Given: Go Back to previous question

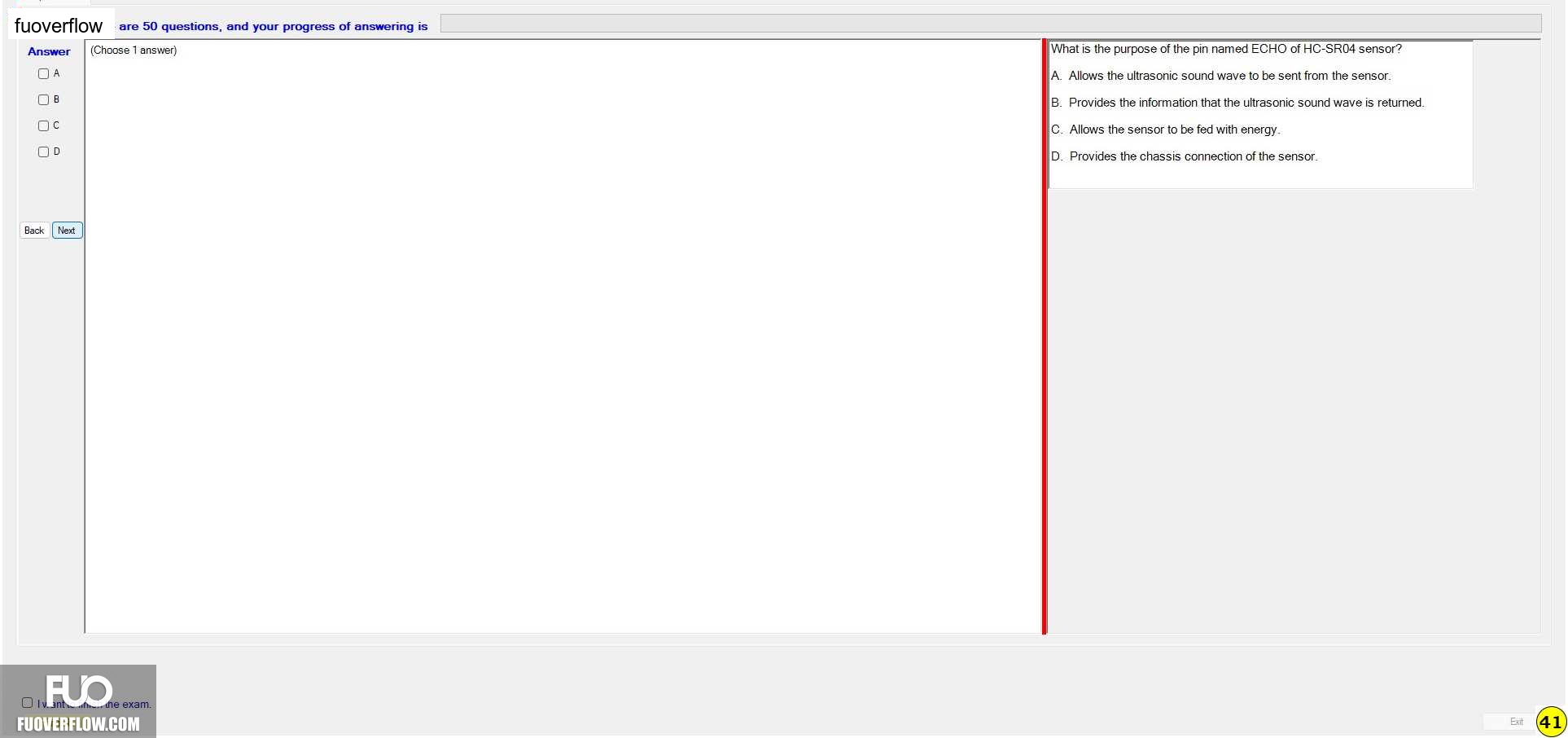Looking at the screenshot, I should (x=34, y=231).
